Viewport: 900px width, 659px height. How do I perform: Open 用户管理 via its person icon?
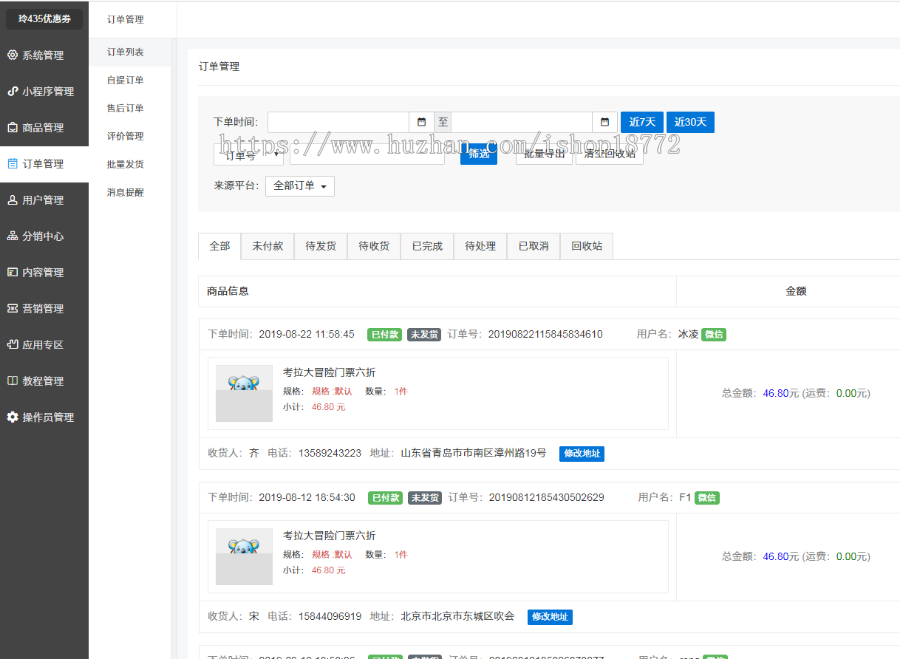(x=14, y=199)
